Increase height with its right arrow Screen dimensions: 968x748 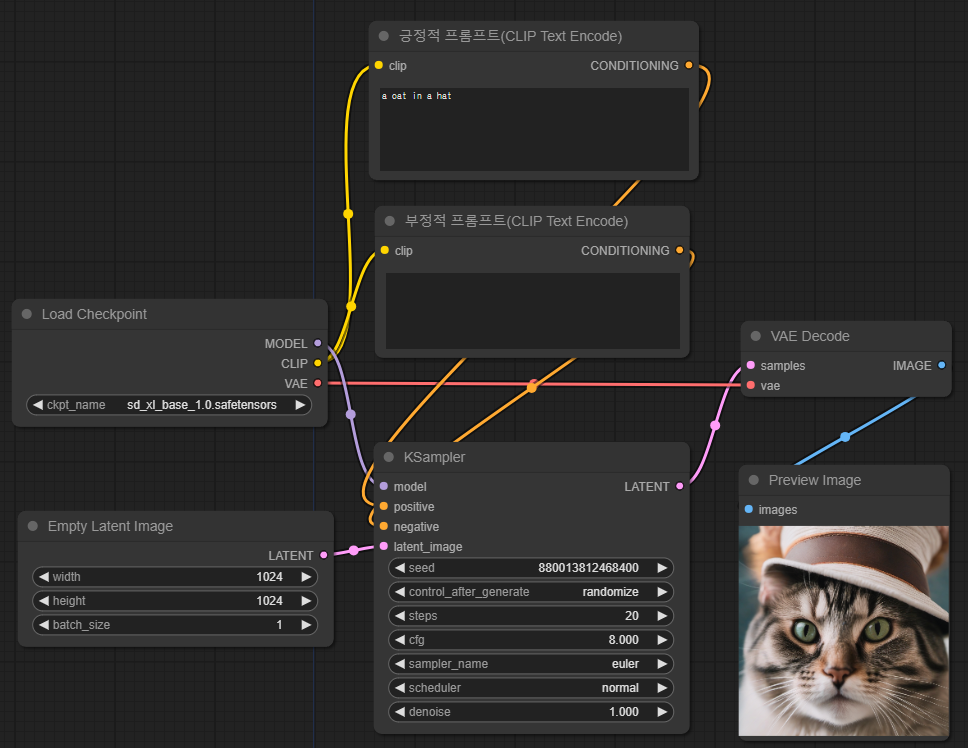point(306,600)
